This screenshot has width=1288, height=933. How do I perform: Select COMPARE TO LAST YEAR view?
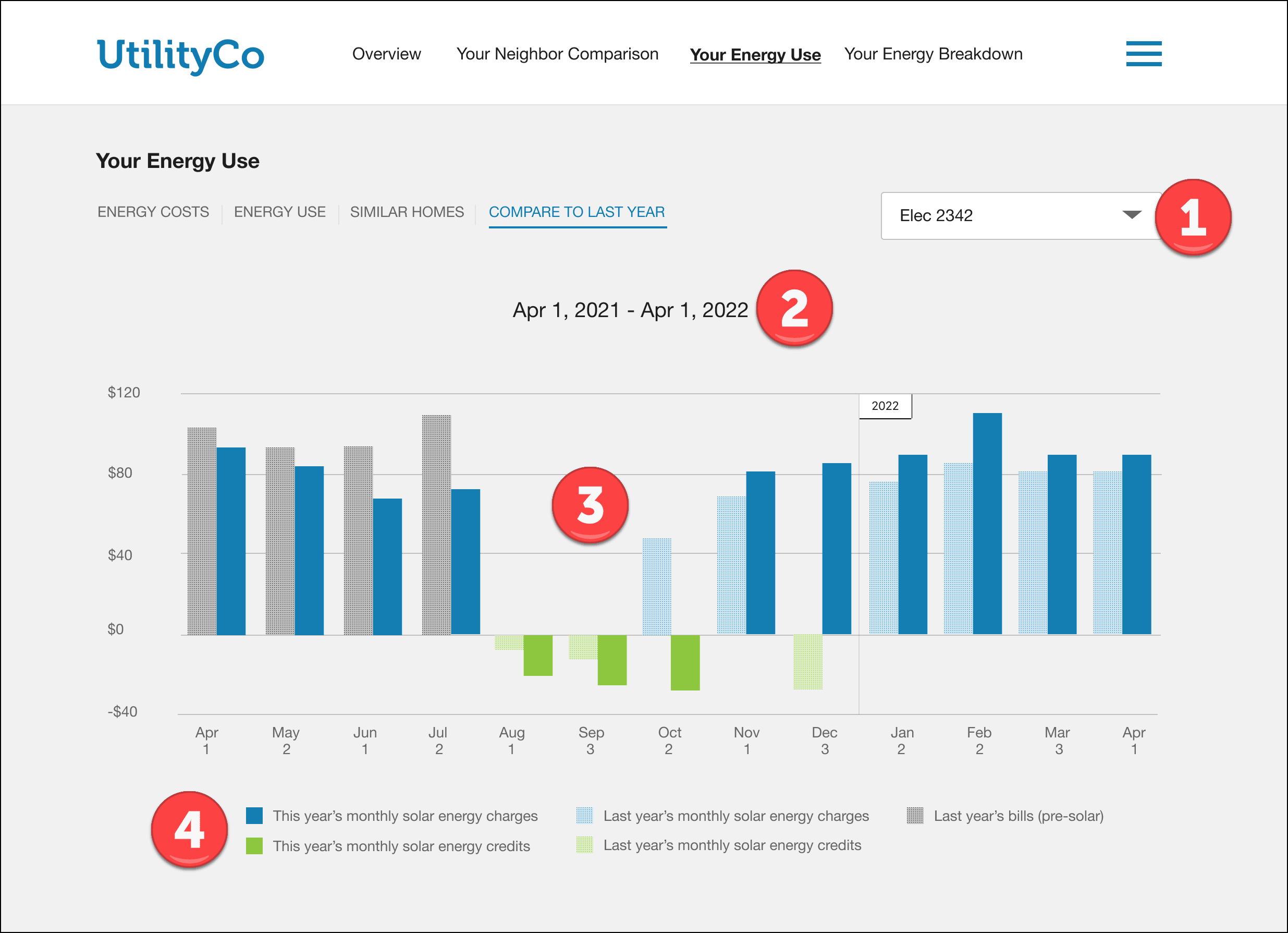click(x=577, y=212)
